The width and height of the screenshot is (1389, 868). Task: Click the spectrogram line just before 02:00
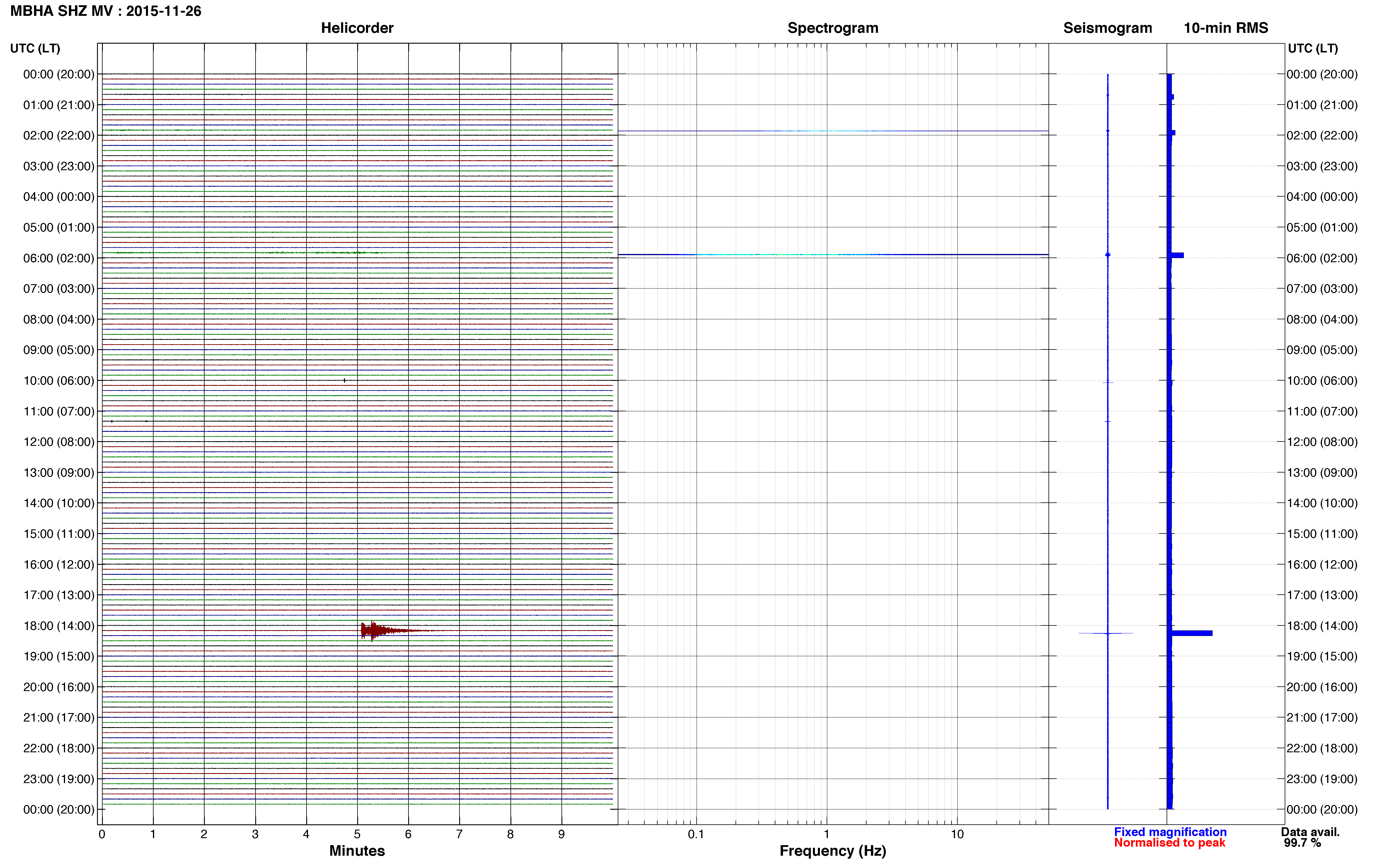tap(833, 131)
